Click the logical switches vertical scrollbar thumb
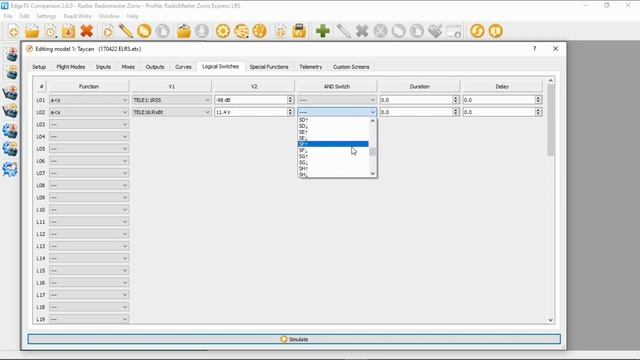Screen dimensions: 640x360 (x=551, y=120)
